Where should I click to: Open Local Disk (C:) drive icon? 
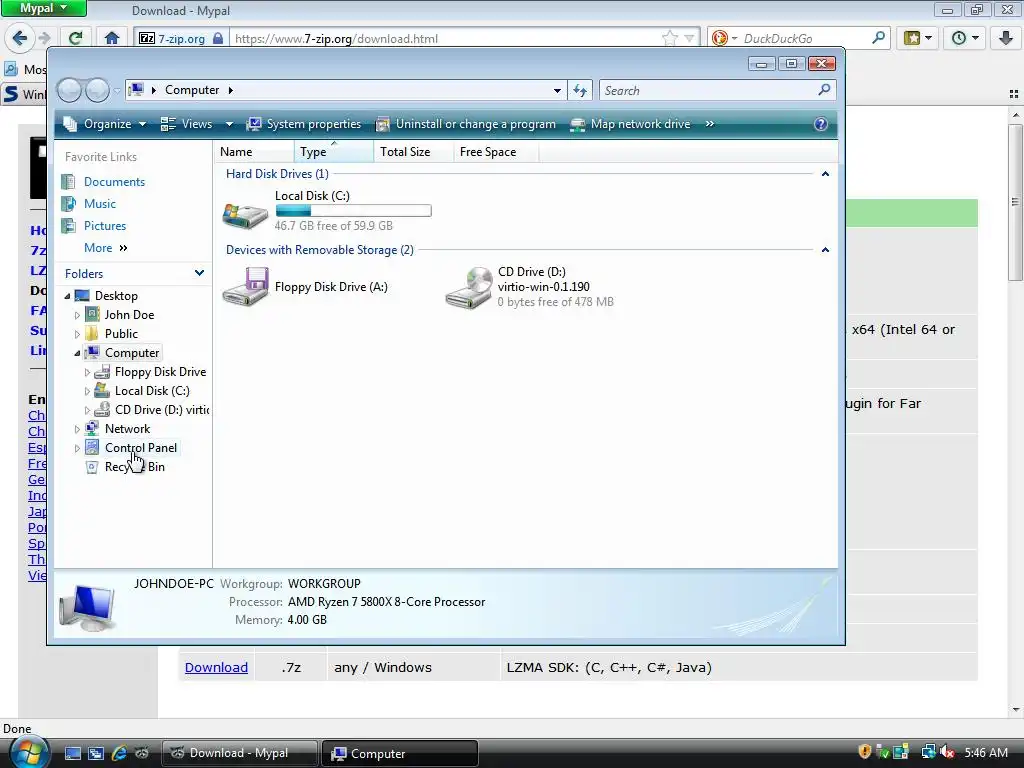[x=245, y=215]
